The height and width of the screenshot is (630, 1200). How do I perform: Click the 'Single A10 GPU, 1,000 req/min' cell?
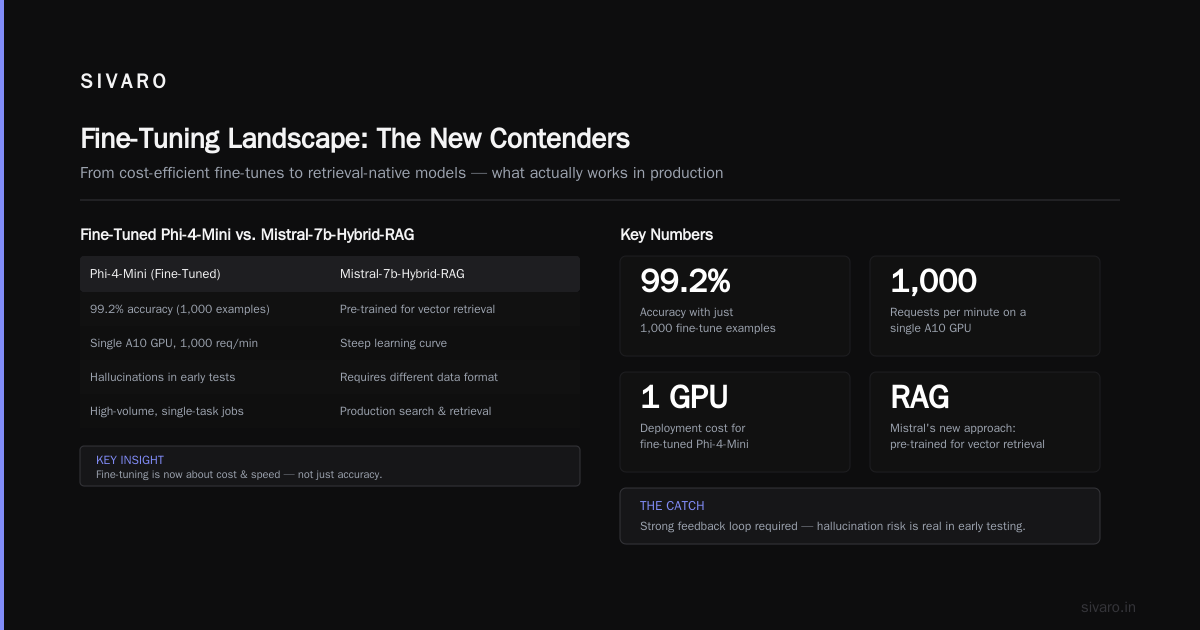174,343
